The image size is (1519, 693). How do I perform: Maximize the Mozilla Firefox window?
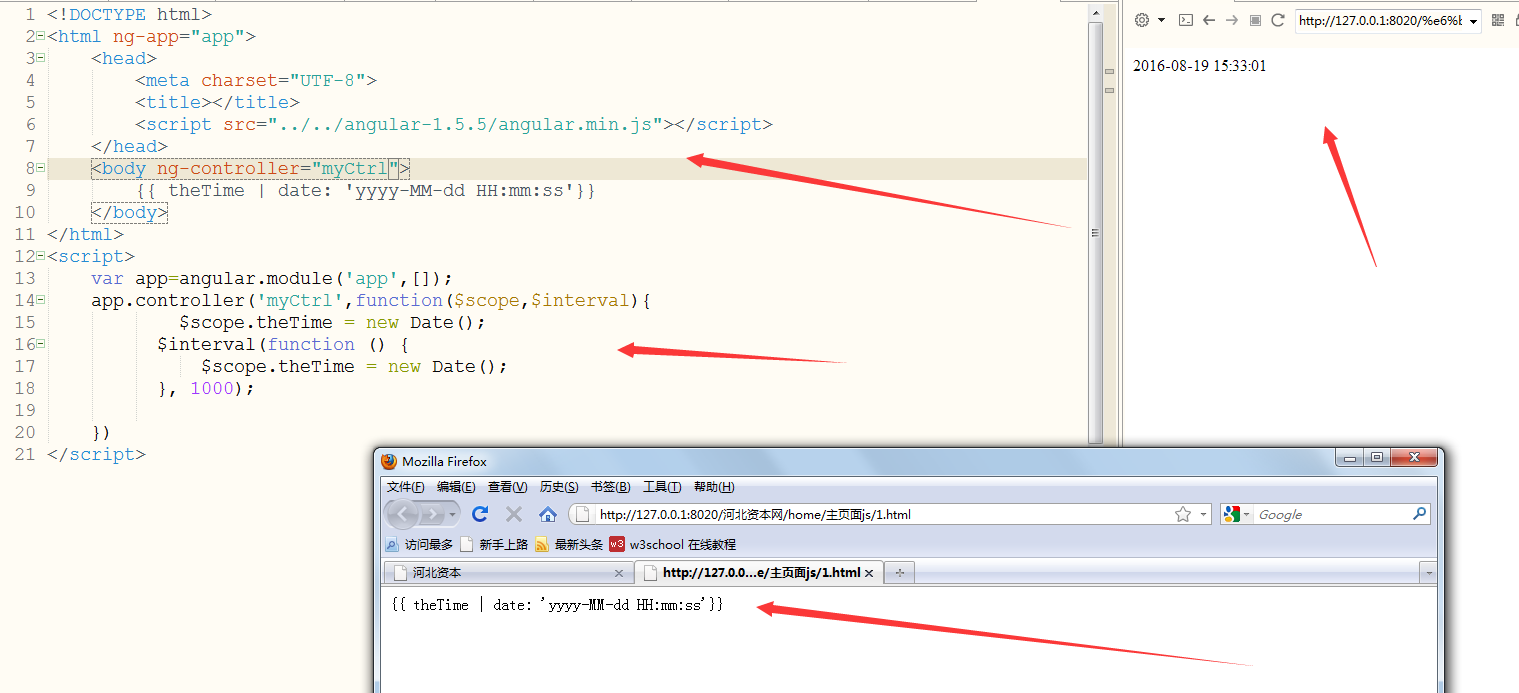click(x=1377, y=458)
